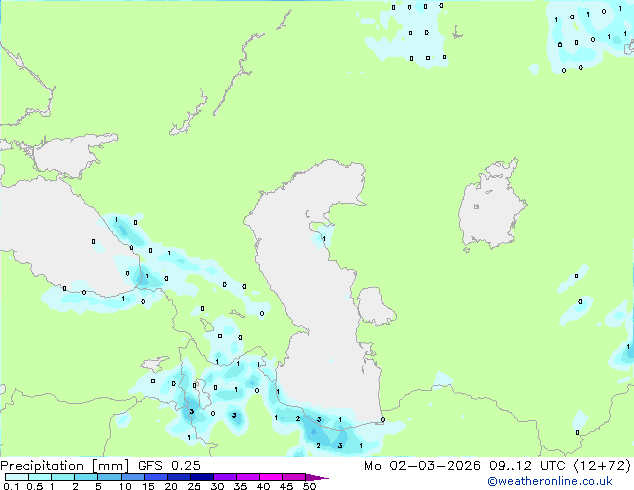The height and width of the screenshot is (490, 634).
Task: Click the 0.5–1 mm legend swatch
Action: [x=40, y=477]
